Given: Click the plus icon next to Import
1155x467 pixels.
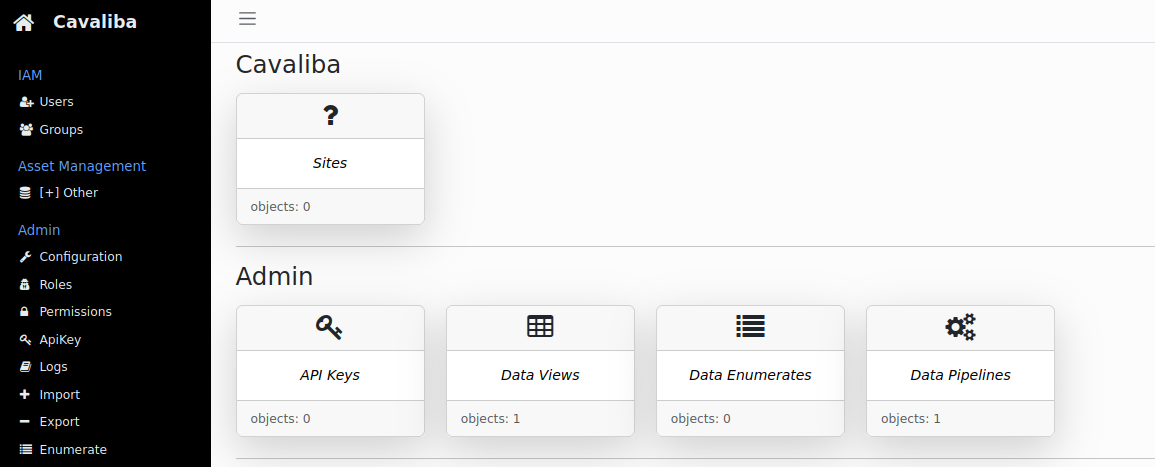Looking at the screenshot, I should tap(25, 395).
